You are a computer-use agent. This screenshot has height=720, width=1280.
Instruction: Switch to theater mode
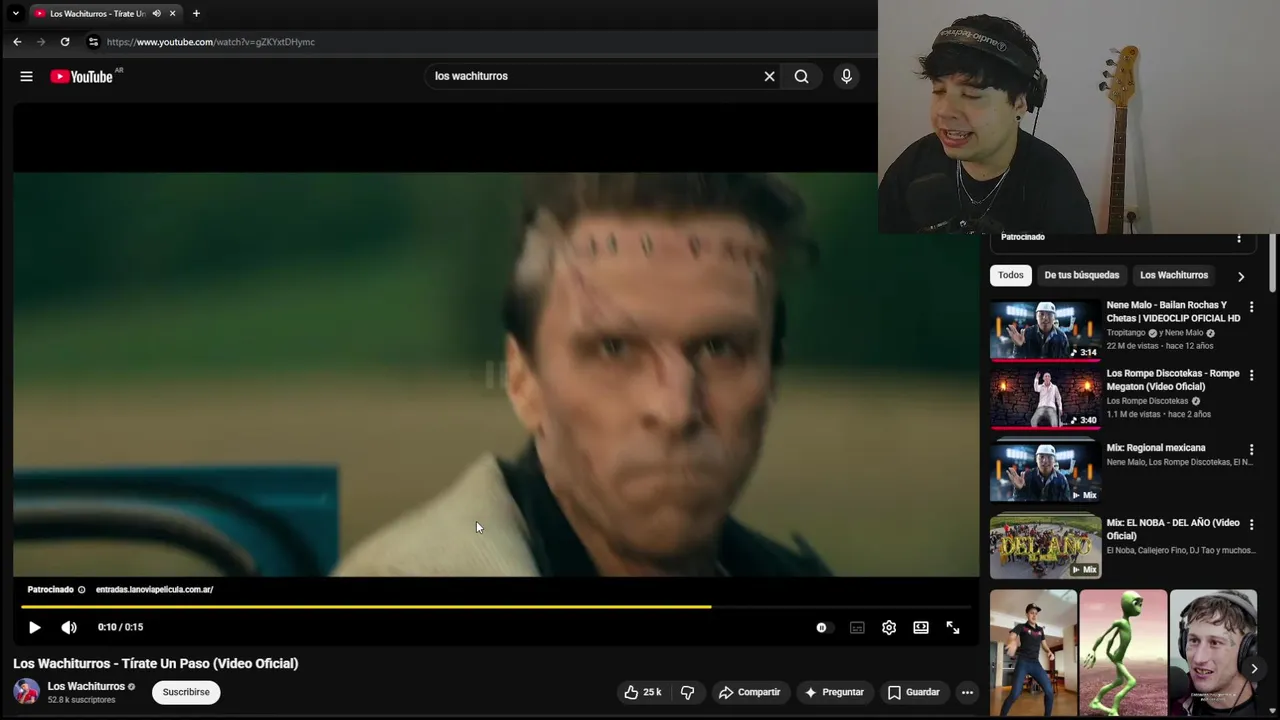[x=921, y=627]
